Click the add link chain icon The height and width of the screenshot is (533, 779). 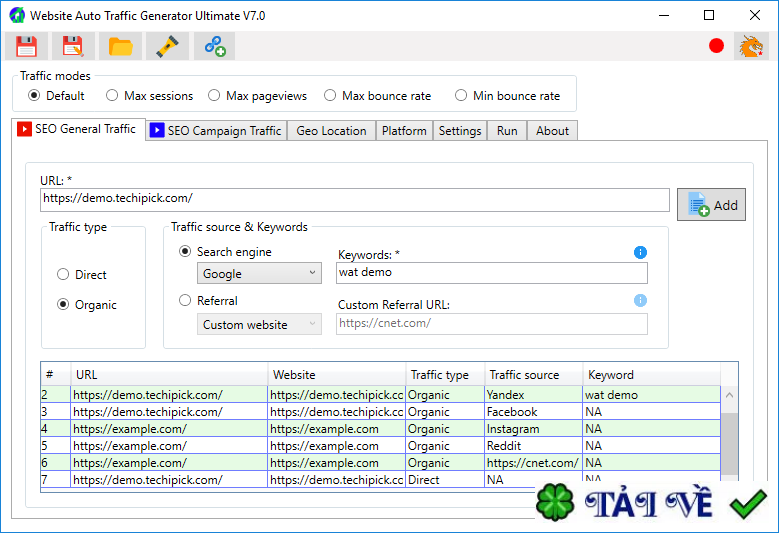coord(214,46)
